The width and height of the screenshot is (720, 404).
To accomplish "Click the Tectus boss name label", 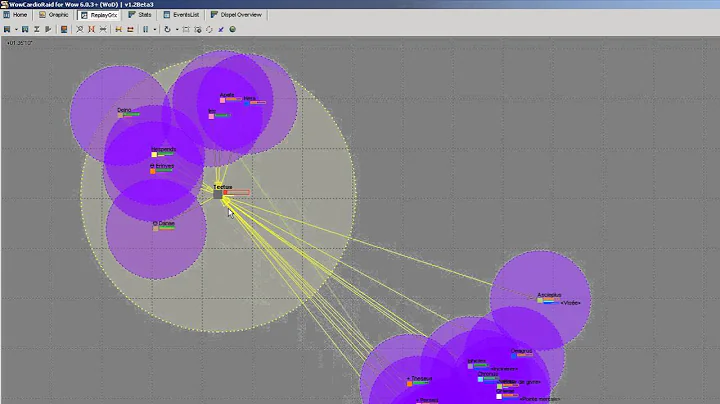I will [x=223, y=187].
